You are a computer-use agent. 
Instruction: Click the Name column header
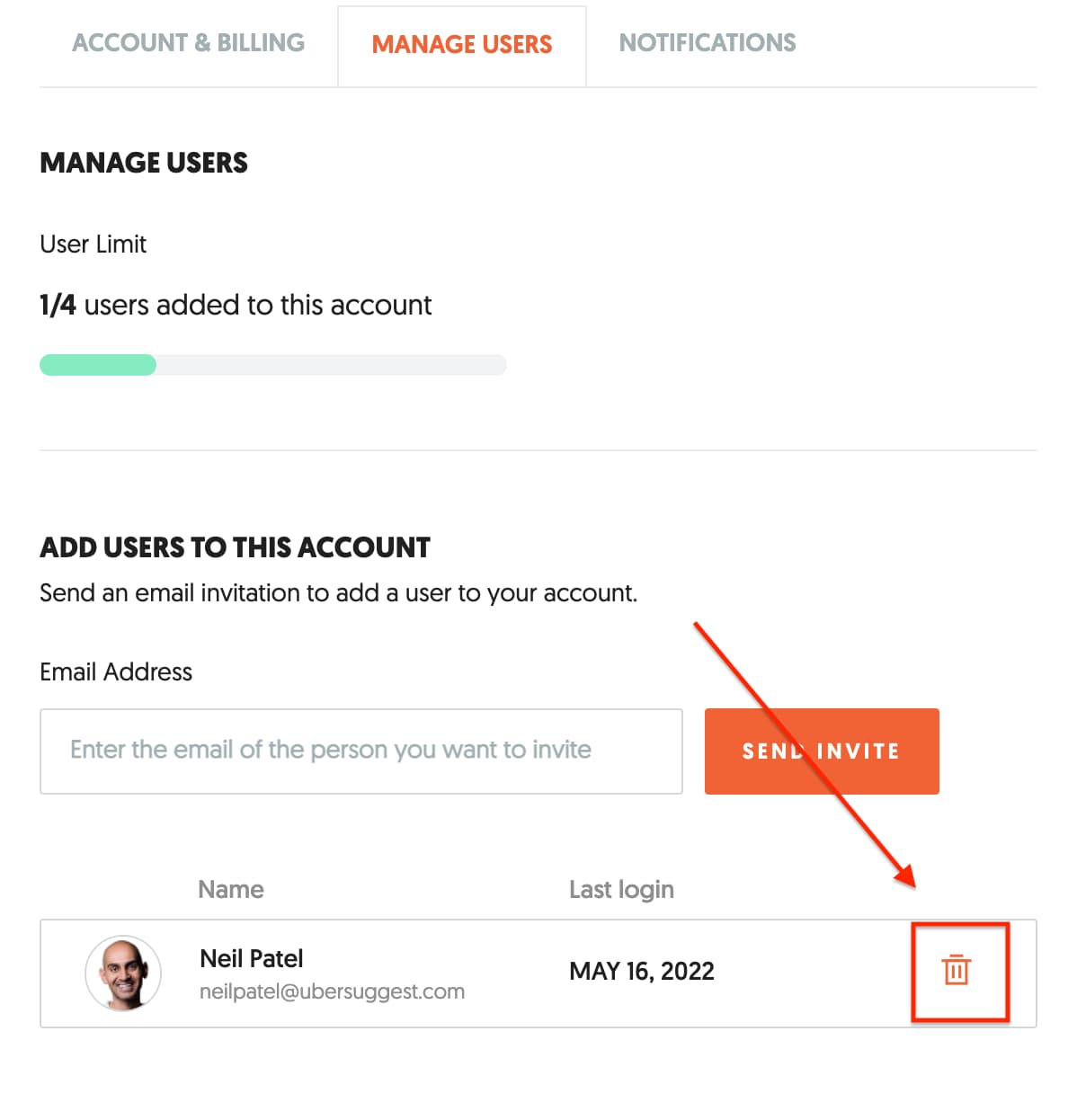point(231,889)
